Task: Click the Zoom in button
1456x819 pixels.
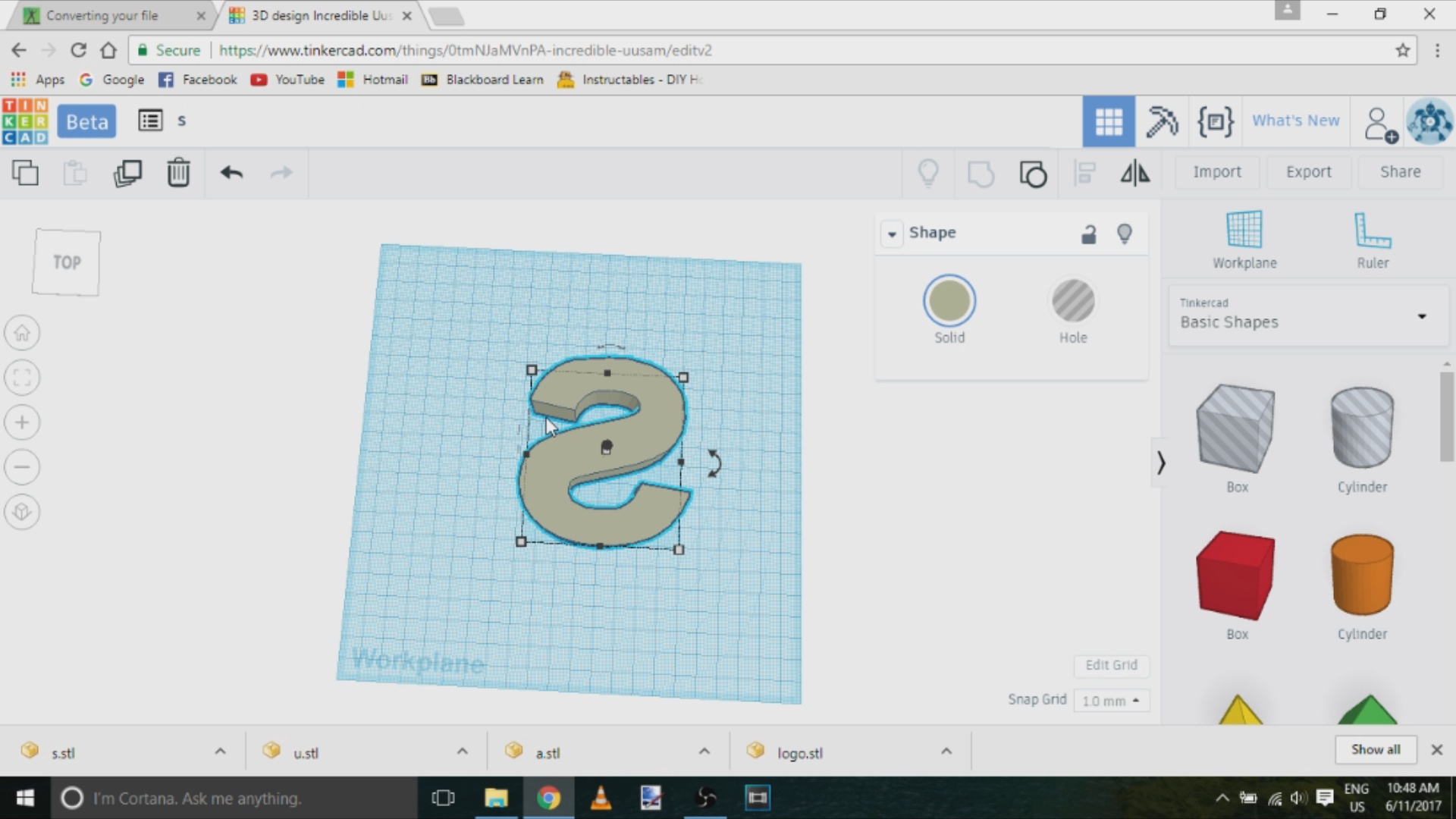Action: [x=22, y=422]
